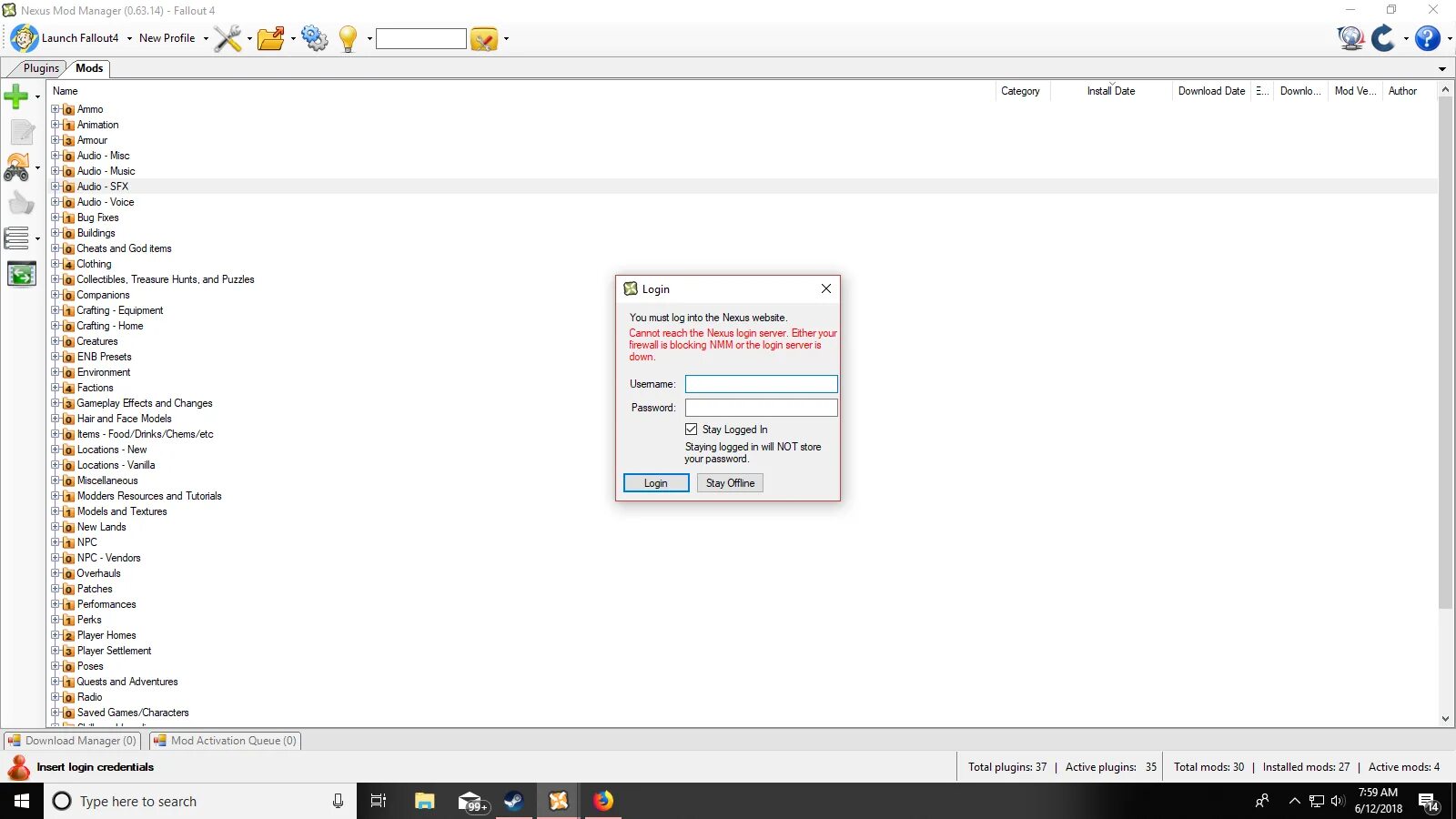Viewport: 1456px width, 819px height.
Task: Click the Launch Fallout4 text button
Action: (80, 38)
